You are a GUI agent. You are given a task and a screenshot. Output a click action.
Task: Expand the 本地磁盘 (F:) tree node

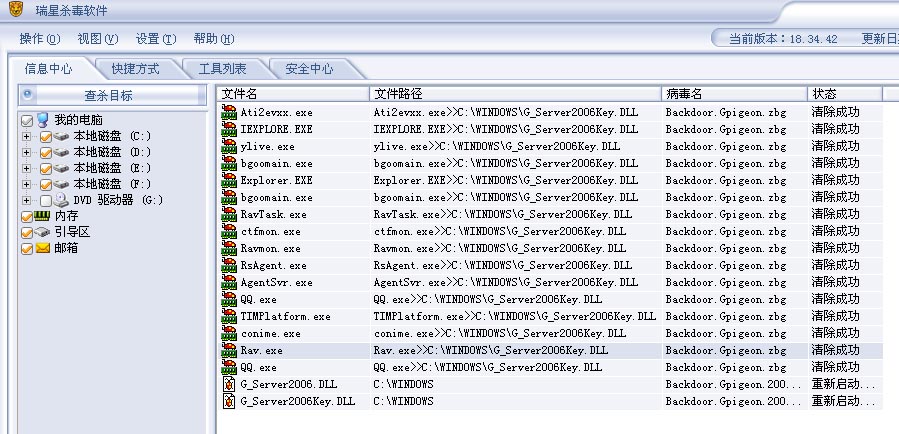click(x=26, y=185)
